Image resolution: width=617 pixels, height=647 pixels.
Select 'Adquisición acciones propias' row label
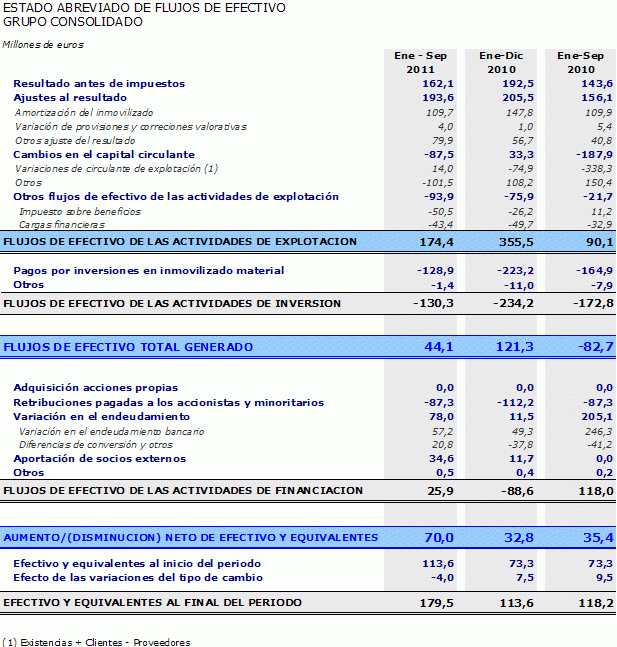click(x=96, y=387)
